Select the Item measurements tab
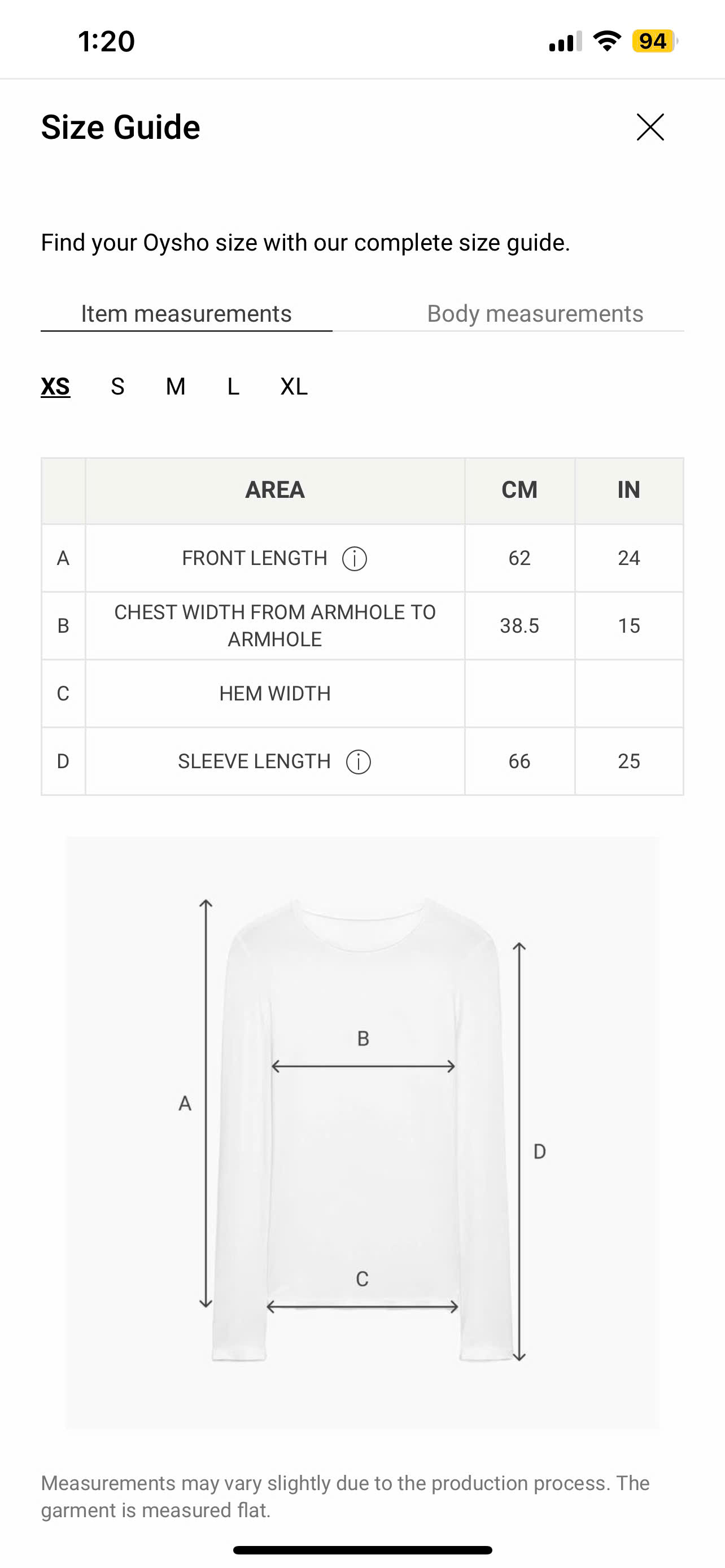The height and width of the screenshot is (1568, 725). (x=186, y=313)
